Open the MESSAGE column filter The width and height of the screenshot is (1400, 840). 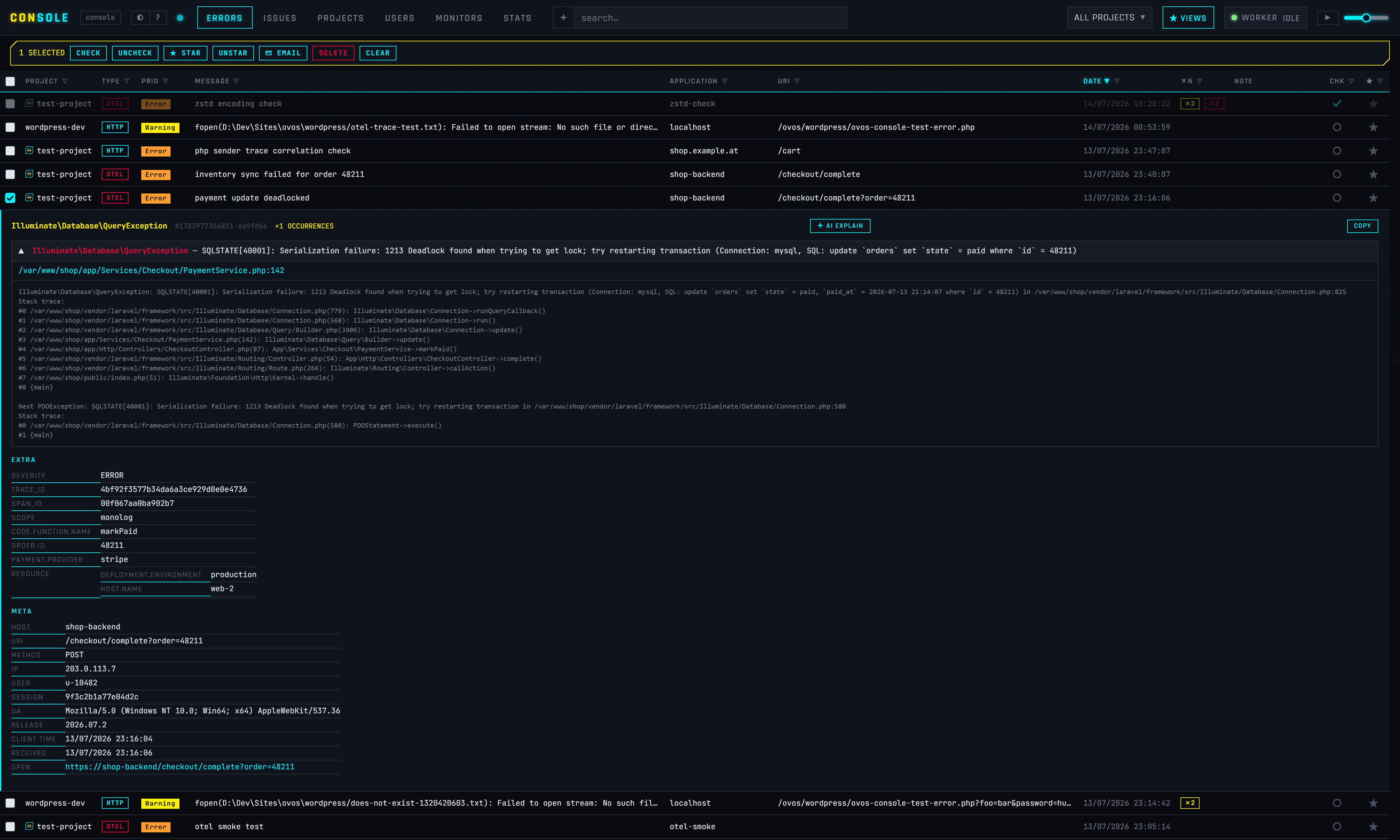click(236, 81)
